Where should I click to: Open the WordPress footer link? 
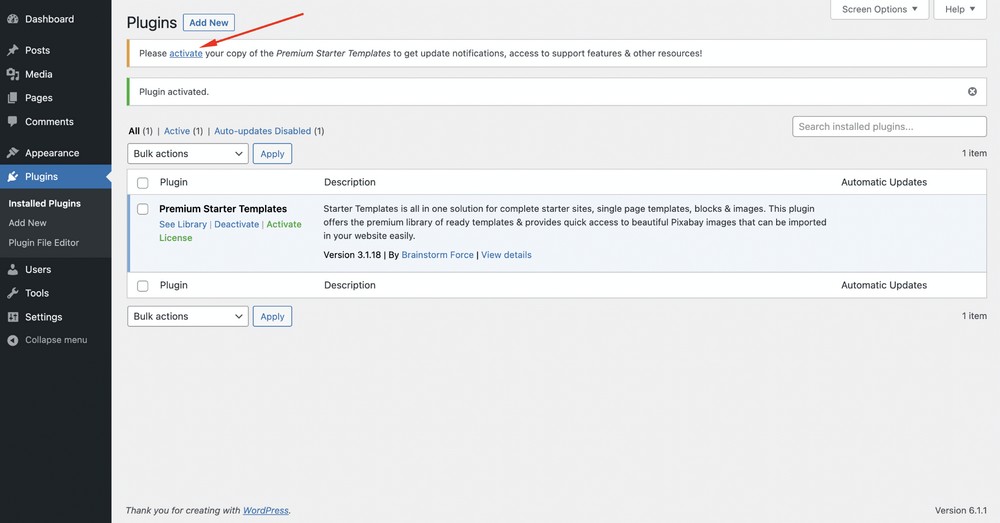266,510
